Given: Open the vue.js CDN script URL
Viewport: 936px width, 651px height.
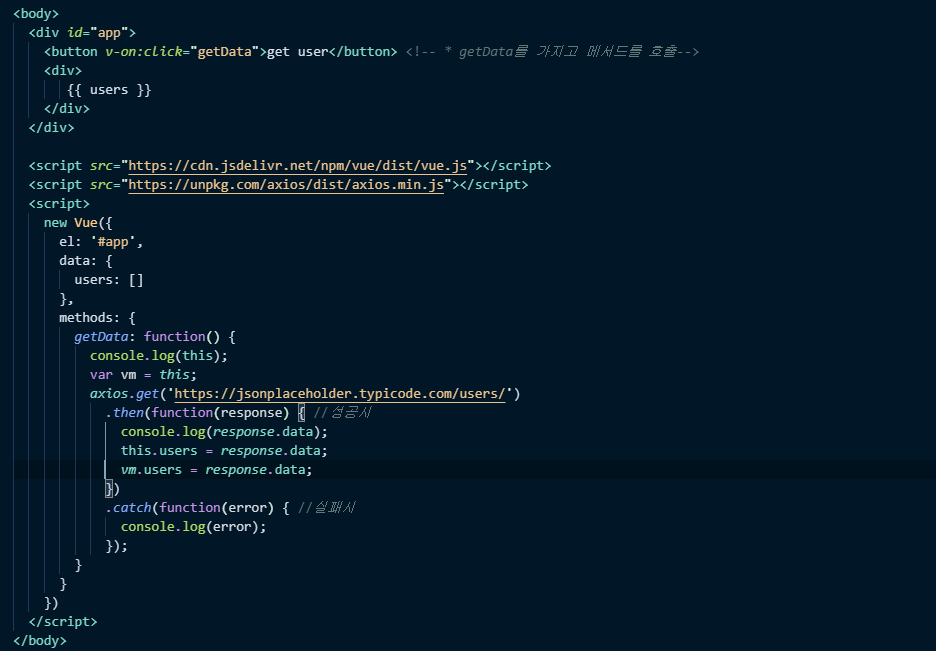Looking at the screenshot, I should coord(297,166).
